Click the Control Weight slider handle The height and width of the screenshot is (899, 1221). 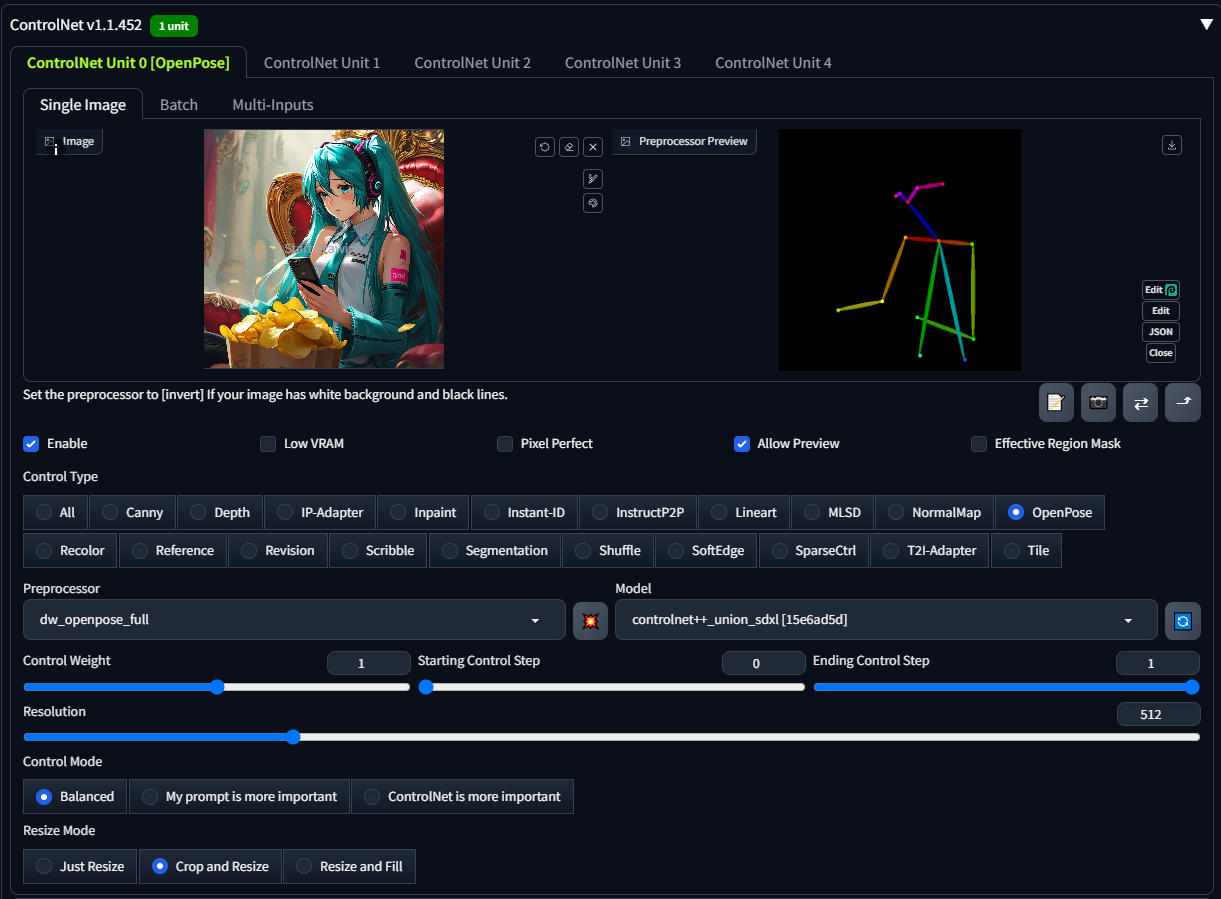[x=217, y=687]
